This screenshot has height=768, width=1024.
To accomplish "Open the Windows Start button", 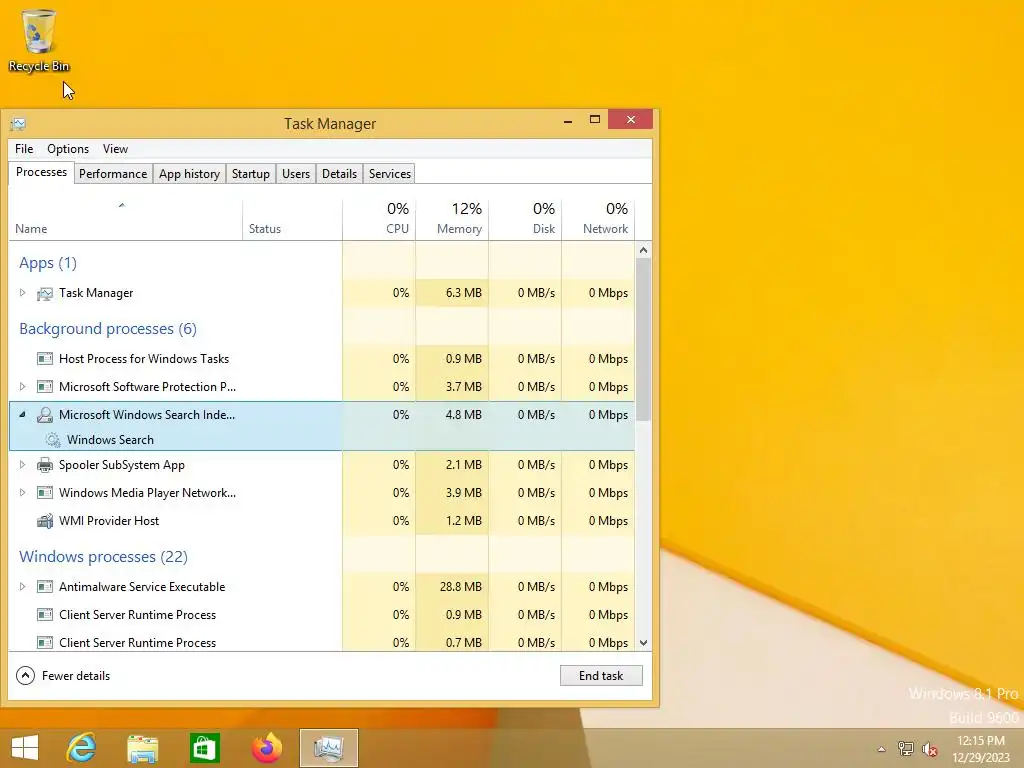I will point(25,748).
